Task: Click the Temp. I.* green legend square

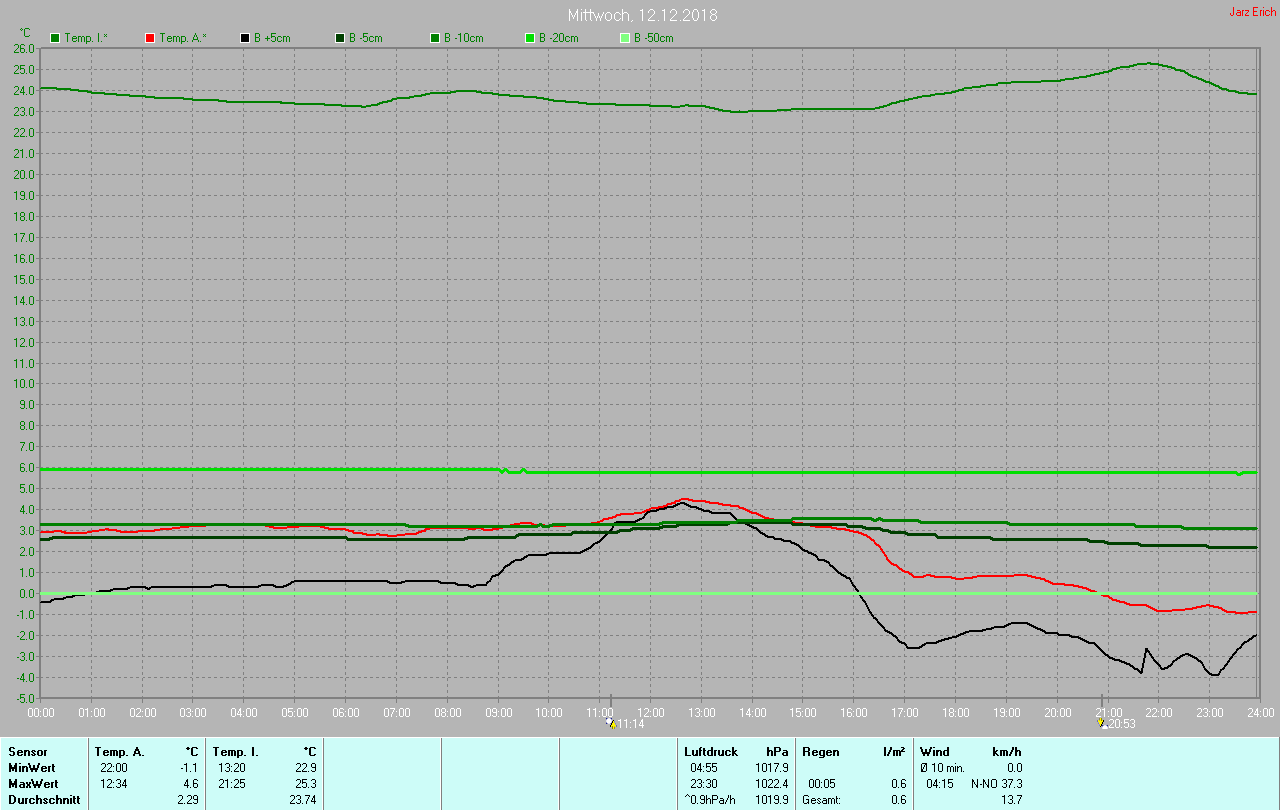Action: tap(55, 38)
